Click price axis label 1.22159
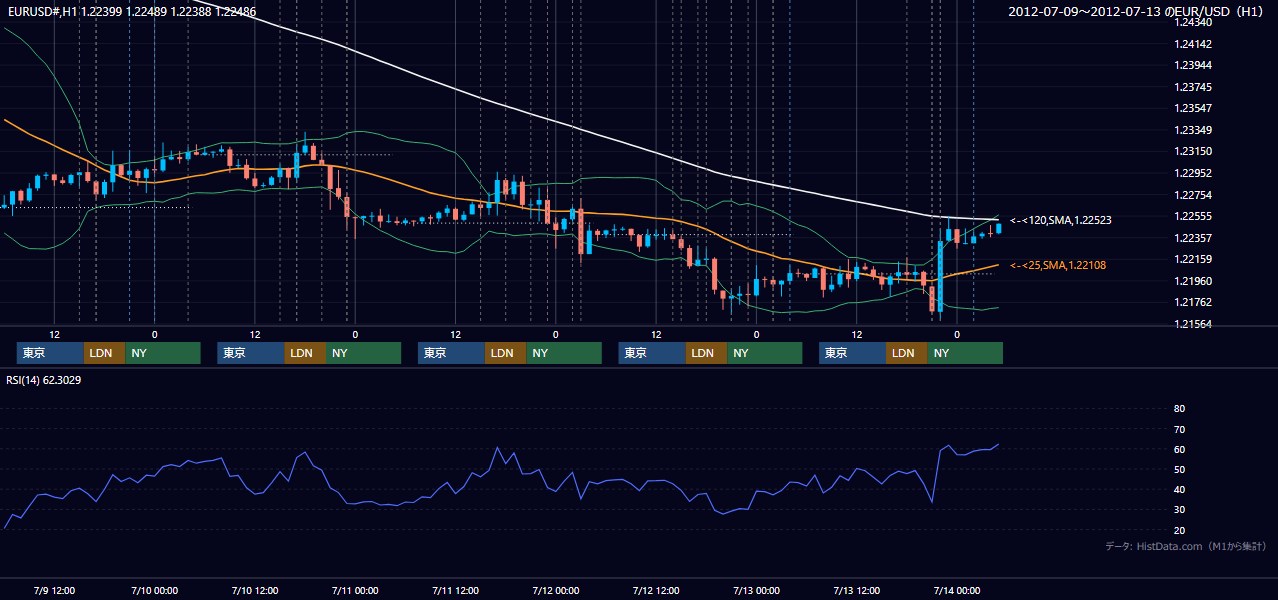This screenshot has width=1278, height=600. tap(1192, 260)
